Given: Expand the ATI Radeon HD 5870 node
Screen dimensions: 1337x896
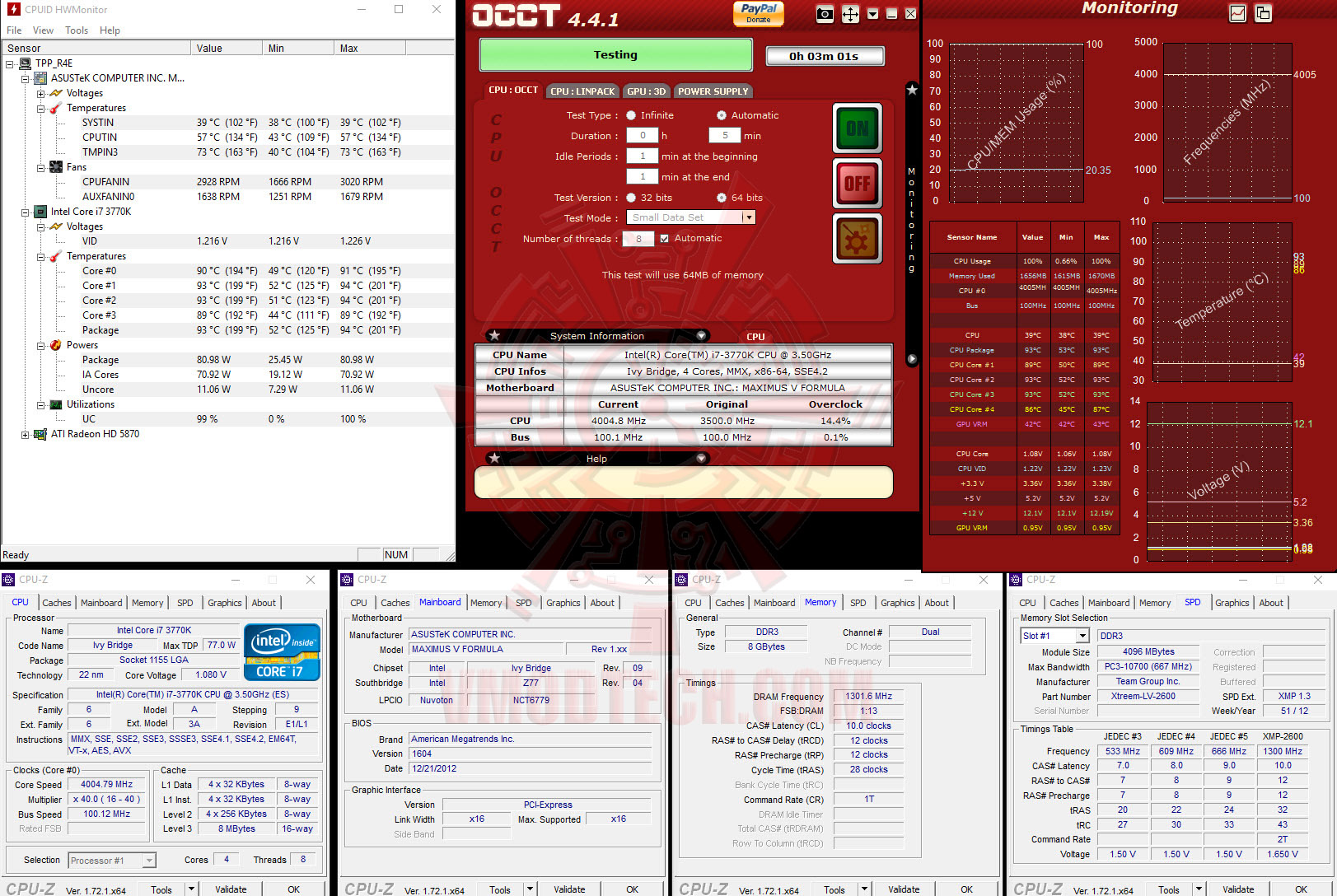Looking at the screenshot, I should click(25, 434).
